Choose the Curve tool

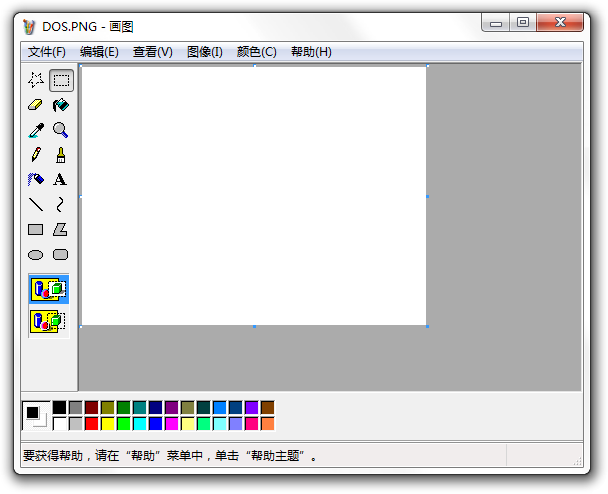pyautogui.click(x=61, y=205)
